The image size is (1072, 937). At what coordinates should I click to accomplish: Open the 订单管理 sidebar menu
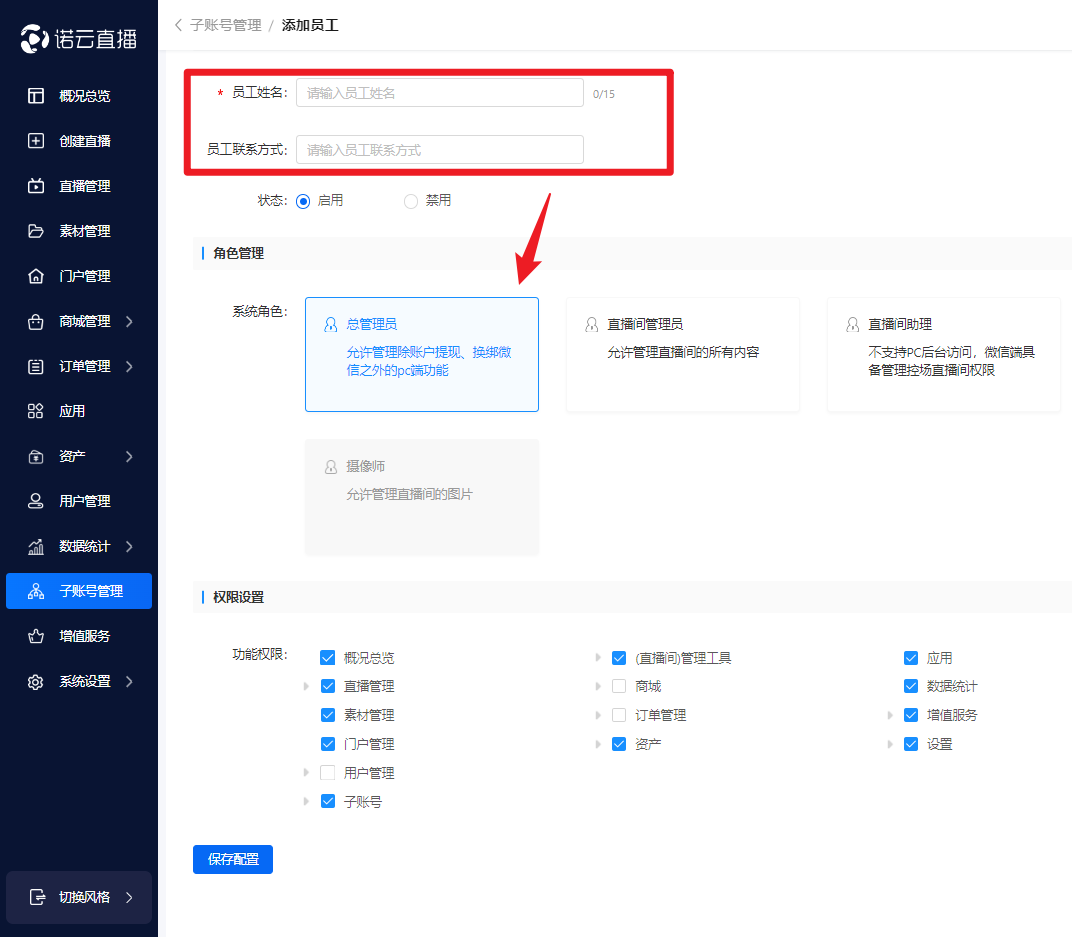[x=84, y=366]
